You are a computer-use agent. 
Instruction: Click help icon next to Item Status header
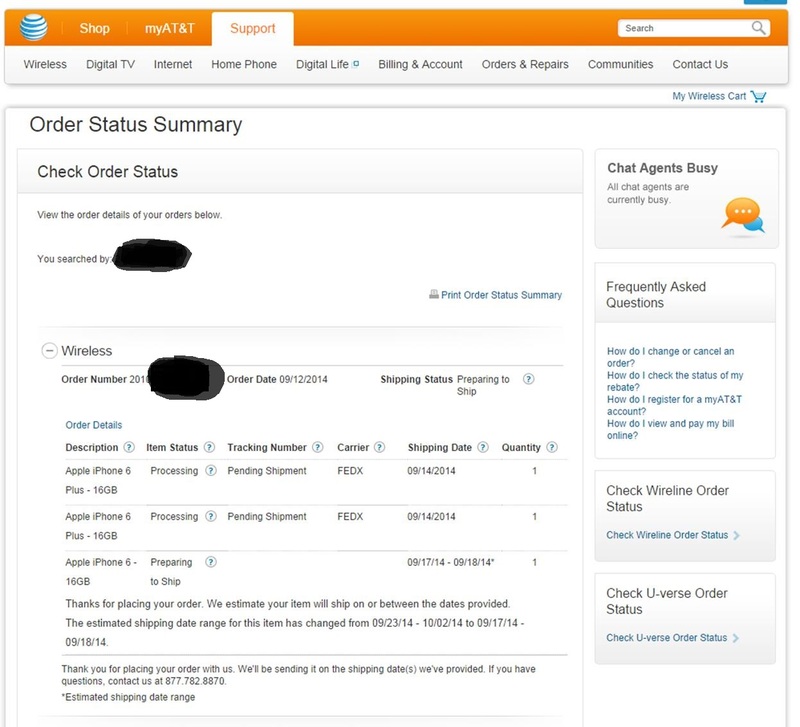pos(209,447)
